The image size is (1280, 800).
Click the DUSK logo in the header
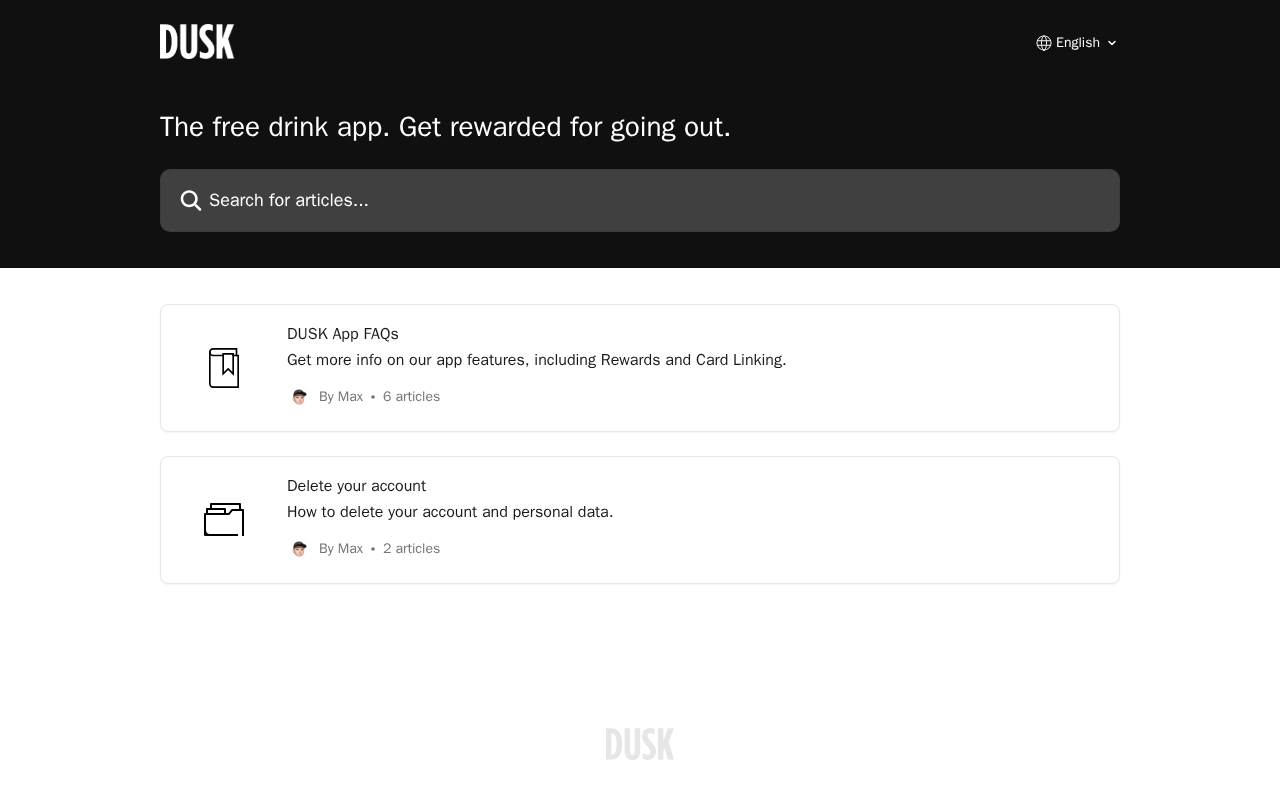tap(197, 42)
